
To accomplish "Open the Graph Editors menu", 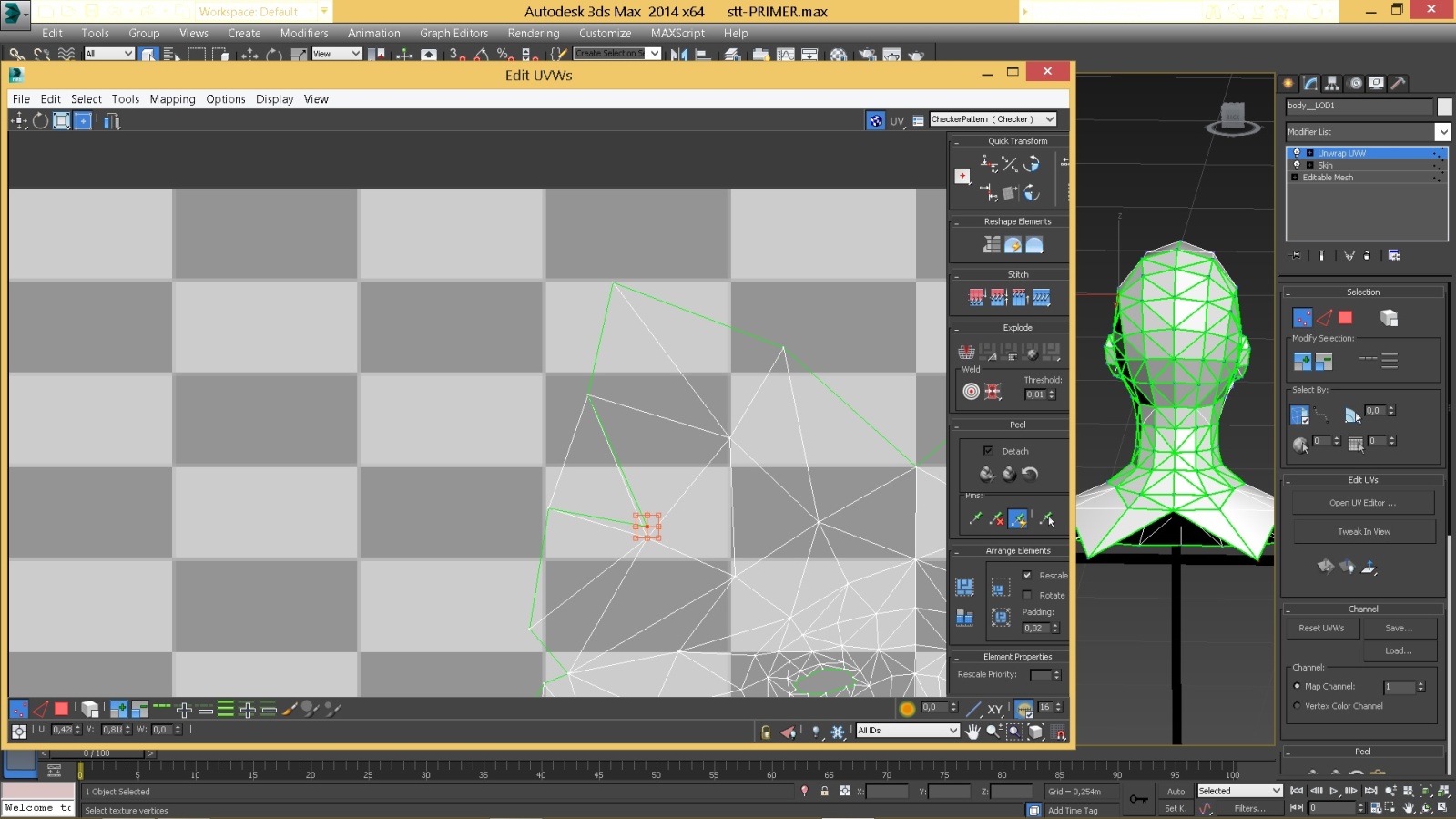I will tap(453, 33).
